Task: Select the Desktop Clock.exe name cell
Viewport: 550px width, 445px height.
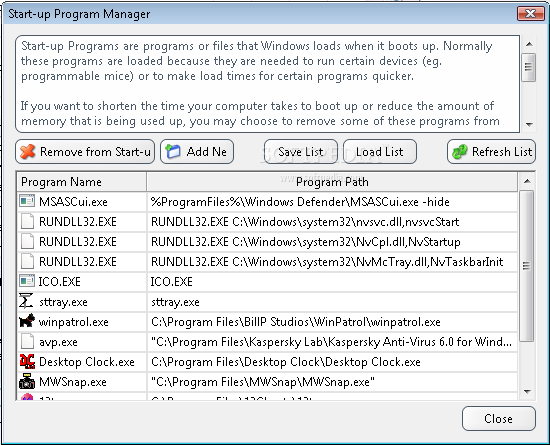Action: point(81,362)
